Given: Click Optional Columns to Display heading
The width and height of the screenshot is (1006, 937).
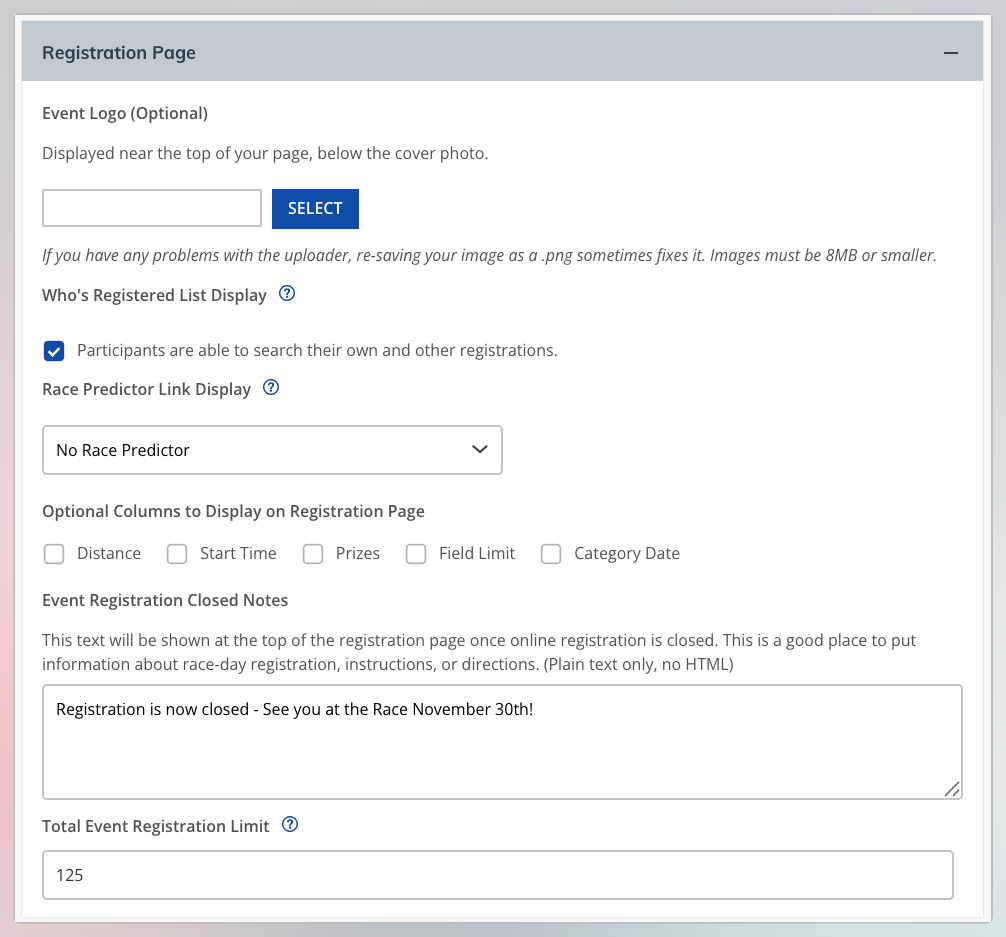Looking at the screenshot, I should tap(234, 511).
